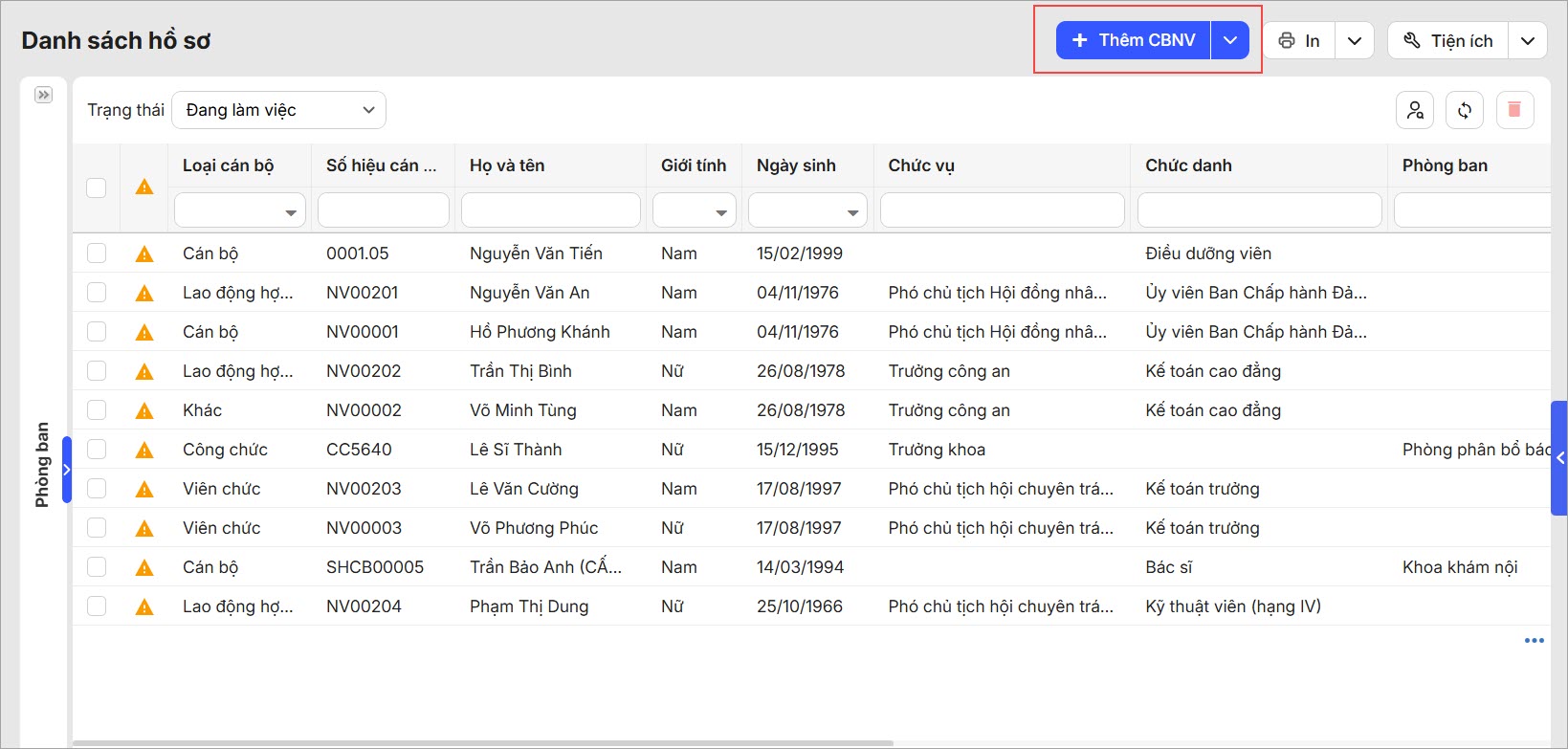Check the row for Hồ Phương Khánh

point(97,332)
